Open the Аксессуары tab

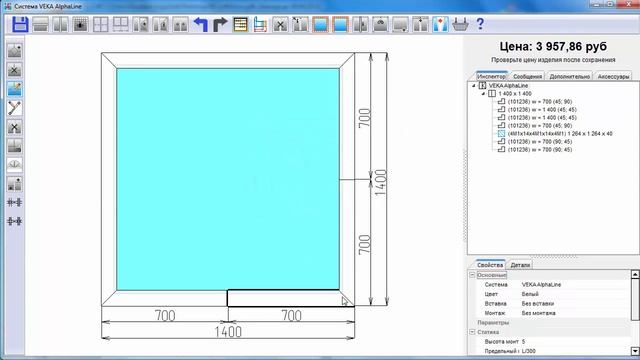(x=613, y=76)
